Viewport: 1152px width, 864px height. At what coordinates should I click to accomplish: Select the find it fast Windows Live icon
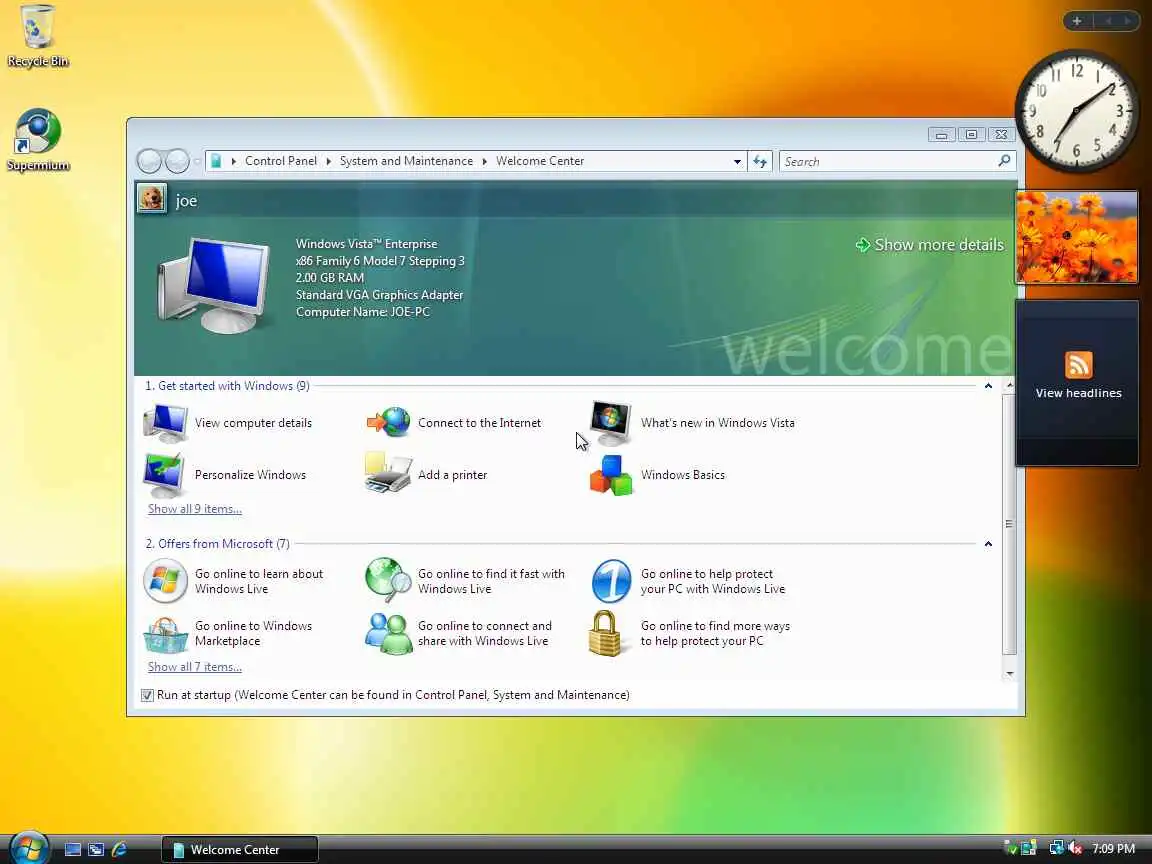[388, 580]
